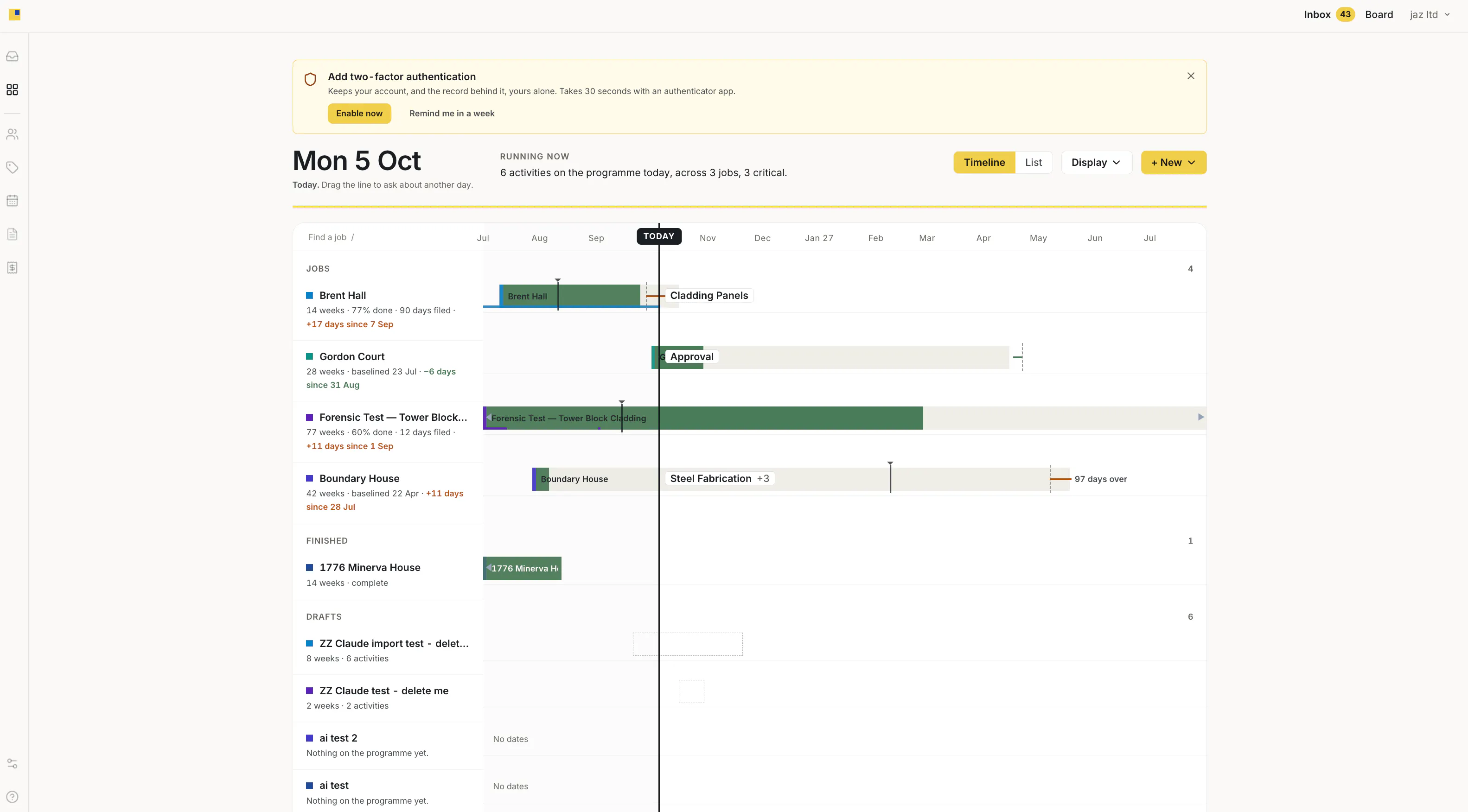The image size is (1468, 812).
Task: Open the inbox tray sidebar icon
Action: coord(12,57)
